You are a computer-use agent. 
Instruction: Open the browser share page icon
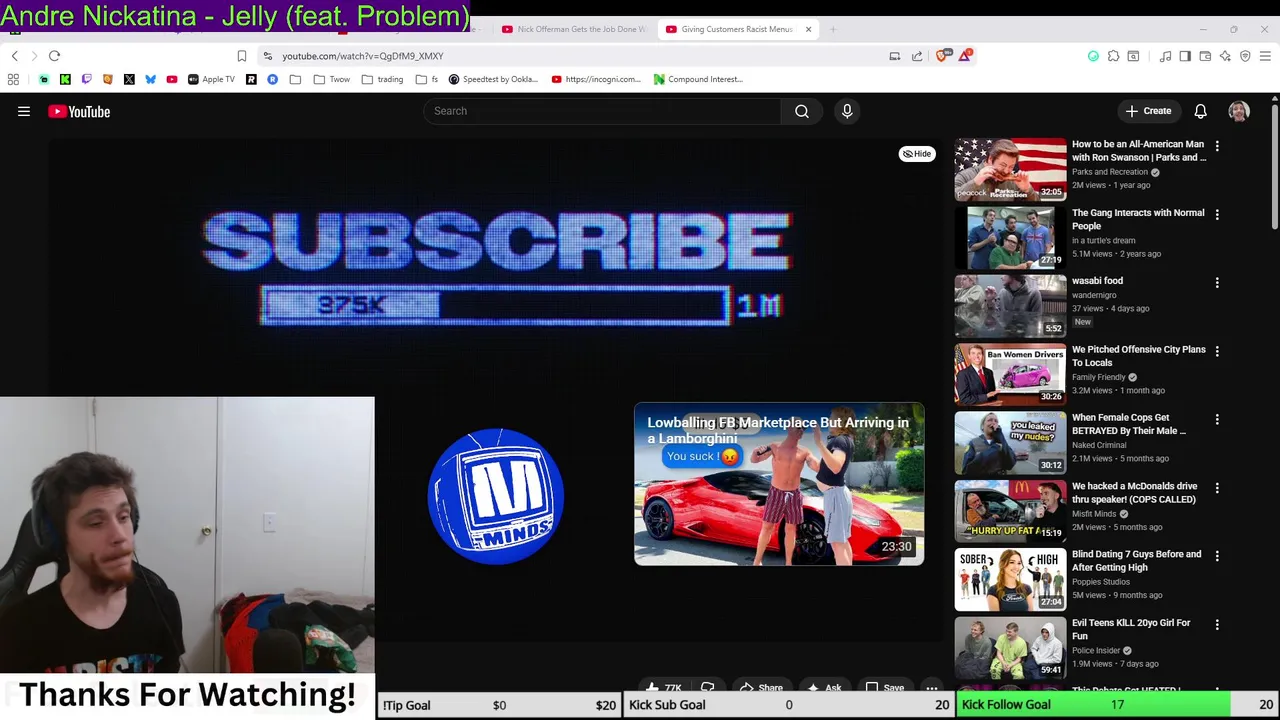pyautogui.click(x=917, y=56)
